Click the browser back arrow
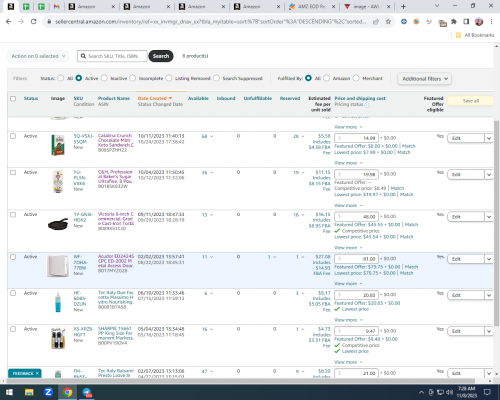 coord(9,22)
